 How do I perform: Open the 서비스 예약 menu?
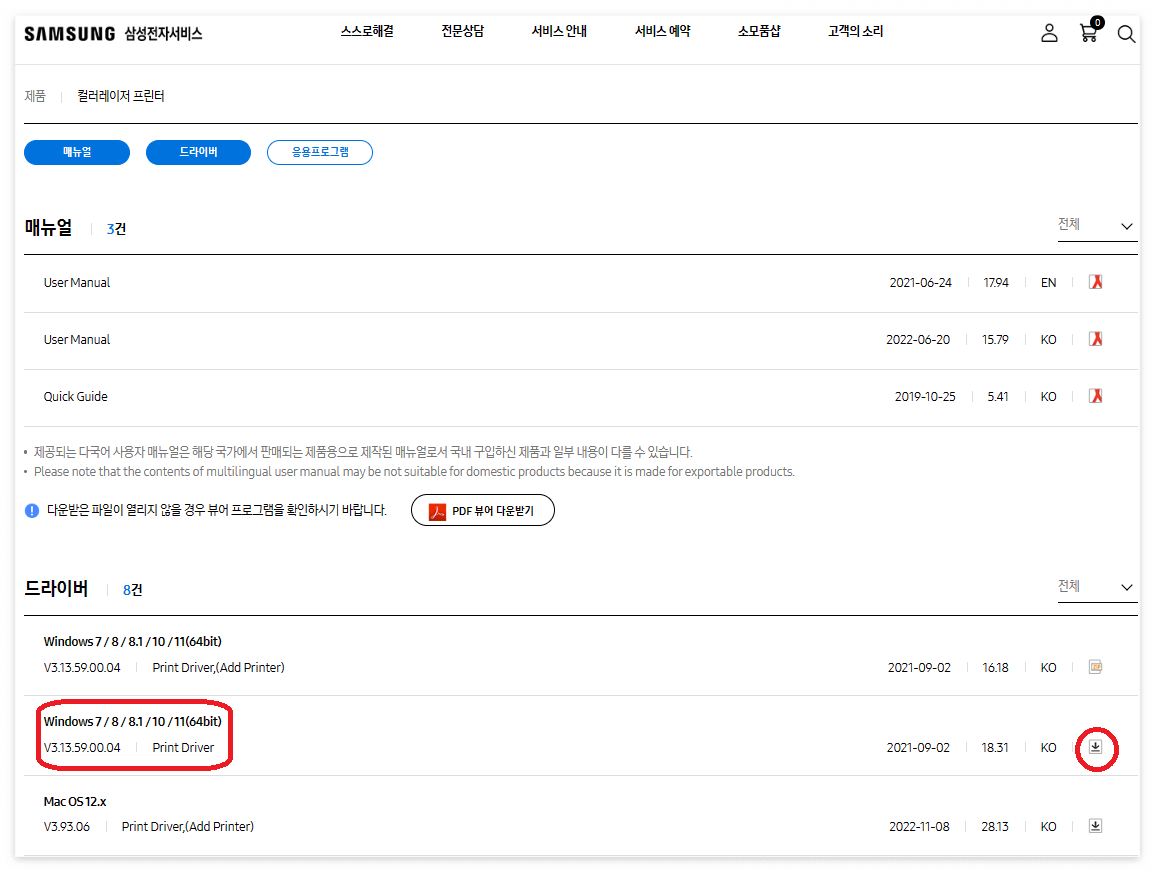tap(663, 31)
